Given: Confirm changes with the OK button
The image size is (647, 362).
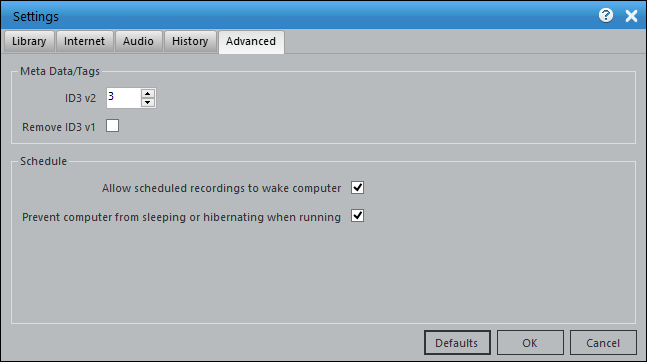Looking at the screenshot, I should tap(530, 343).
